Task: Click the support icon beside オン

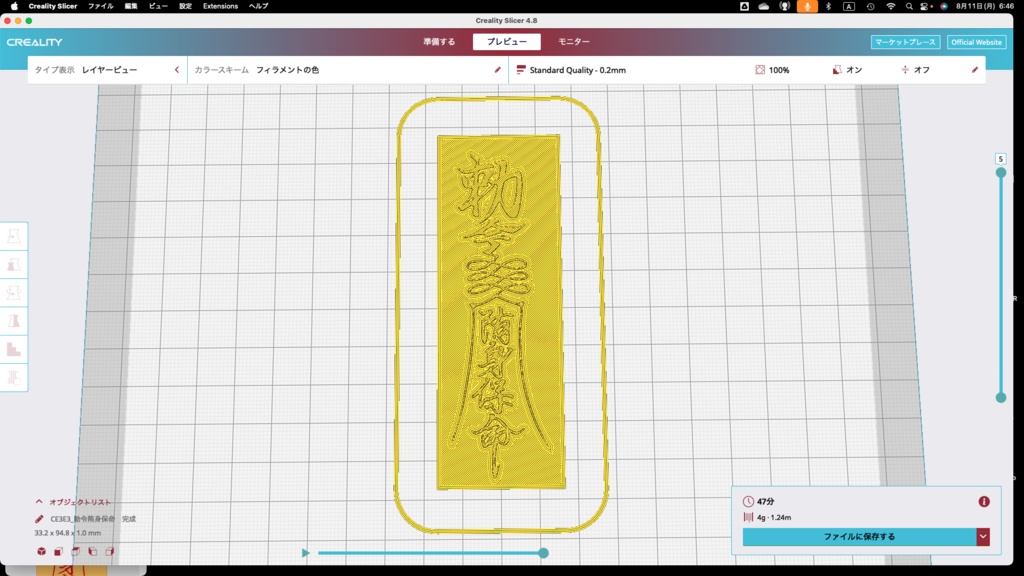Action: [x=837, y=70]
